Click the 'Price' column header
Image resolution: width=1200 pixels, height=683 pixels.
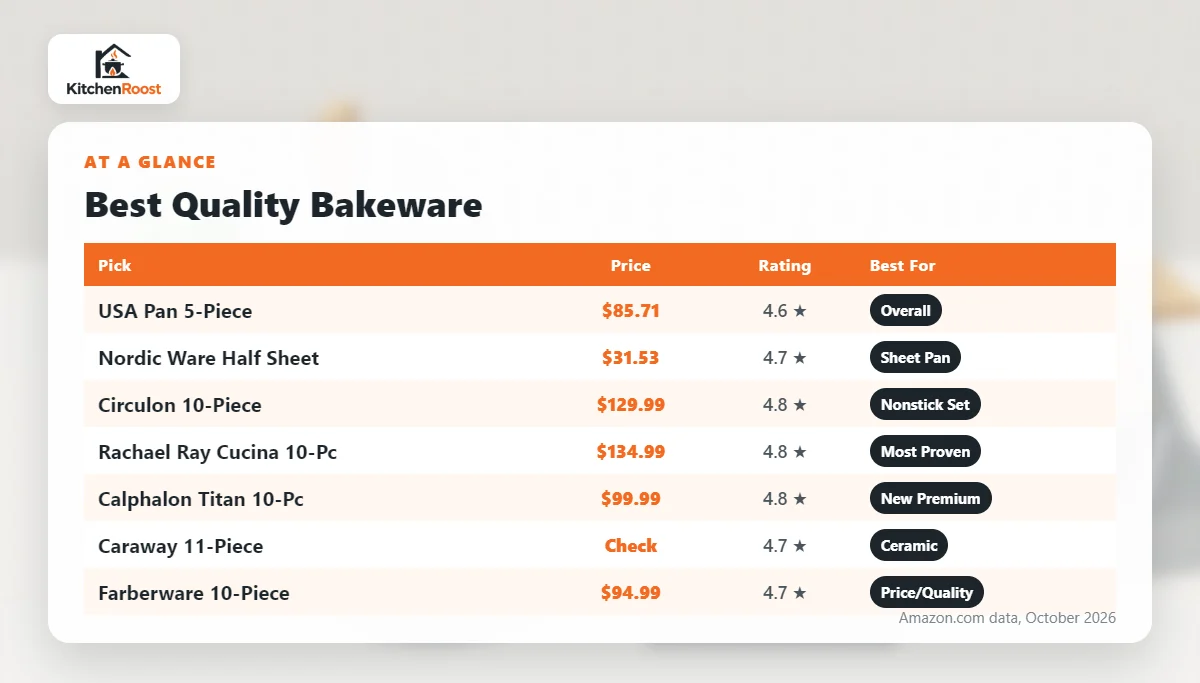point(631,266)
